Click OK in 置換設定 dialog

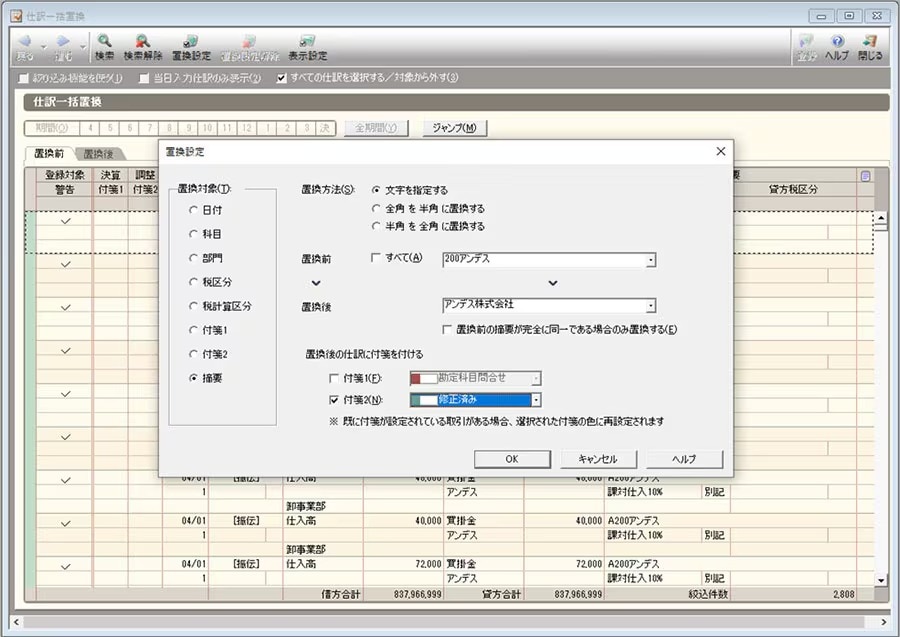512,459
